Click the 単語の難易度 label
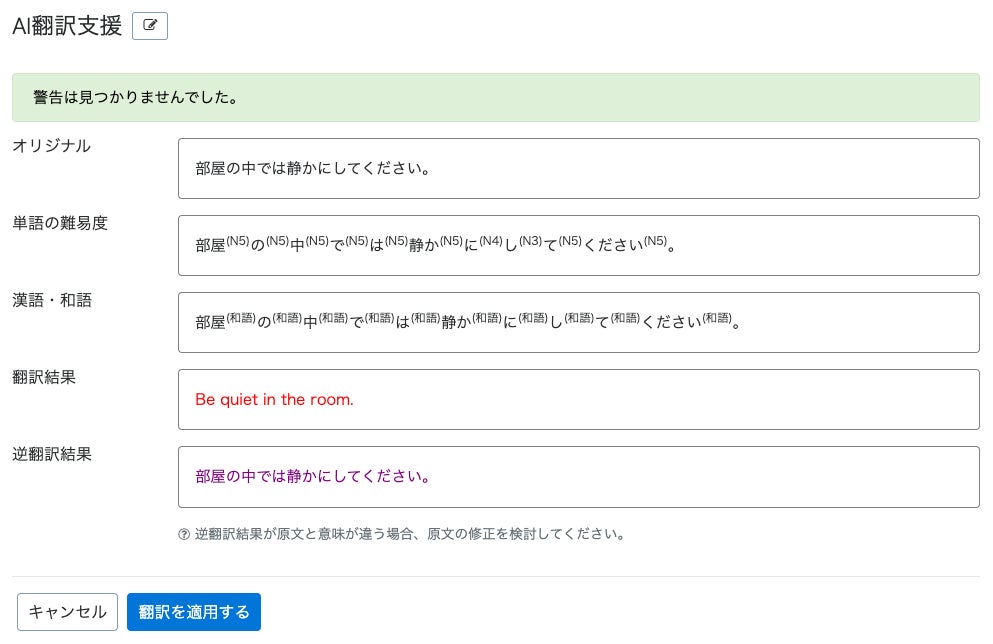993x644 pixels. point(60,224)
